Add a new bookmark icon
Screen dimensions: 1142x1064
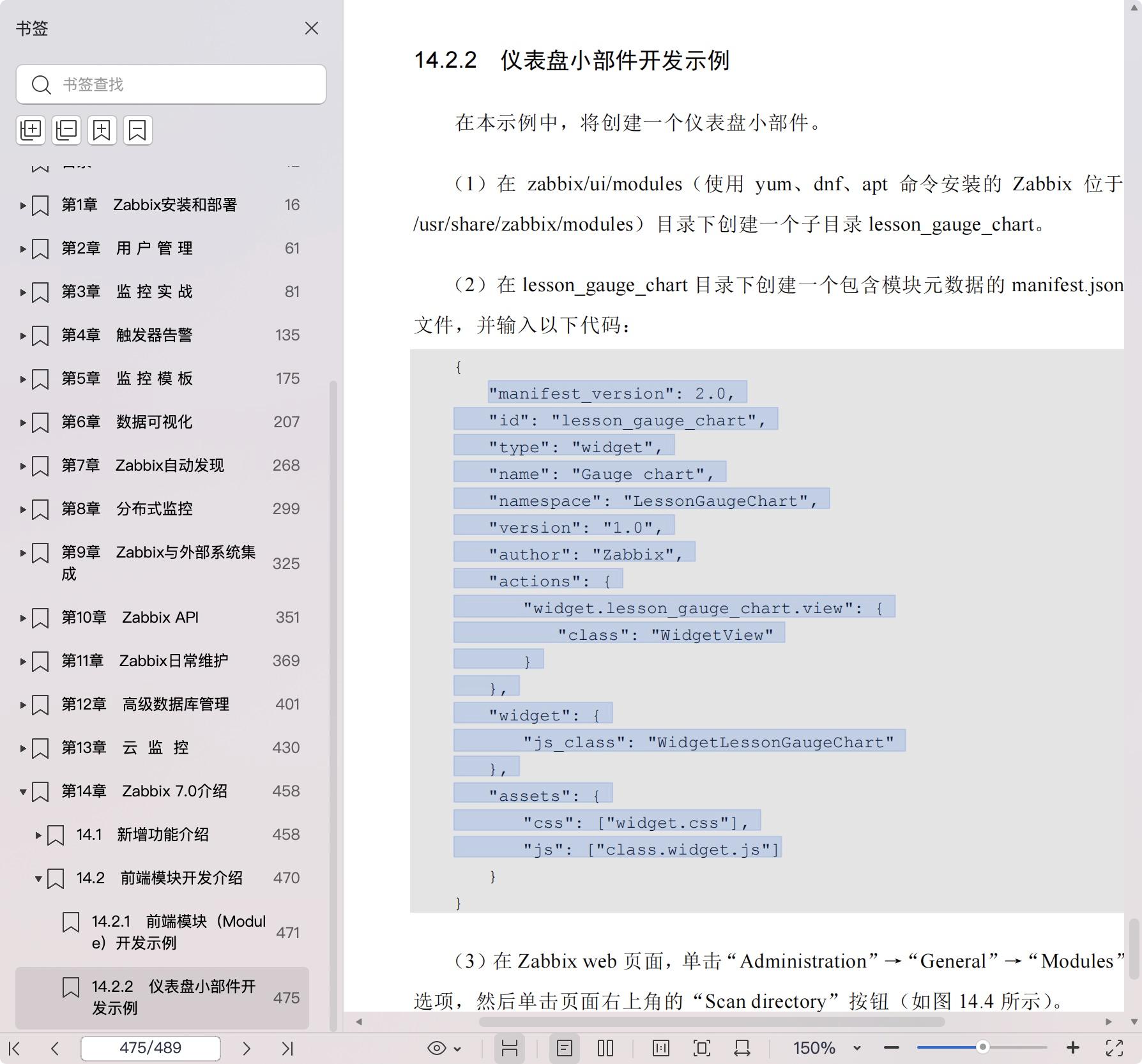click(102, 130)
